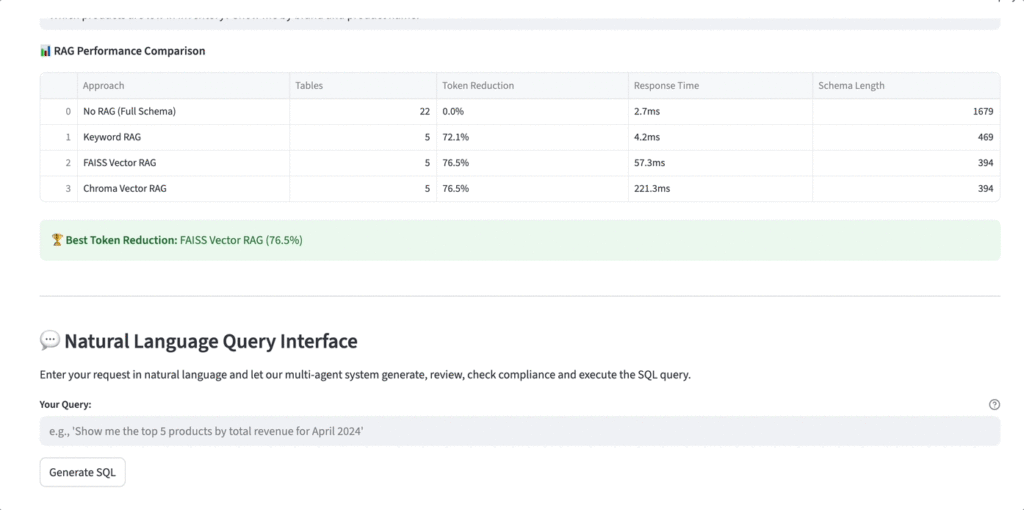Focus the Your Query text input

pyautogui.click(x=519, y=431)
